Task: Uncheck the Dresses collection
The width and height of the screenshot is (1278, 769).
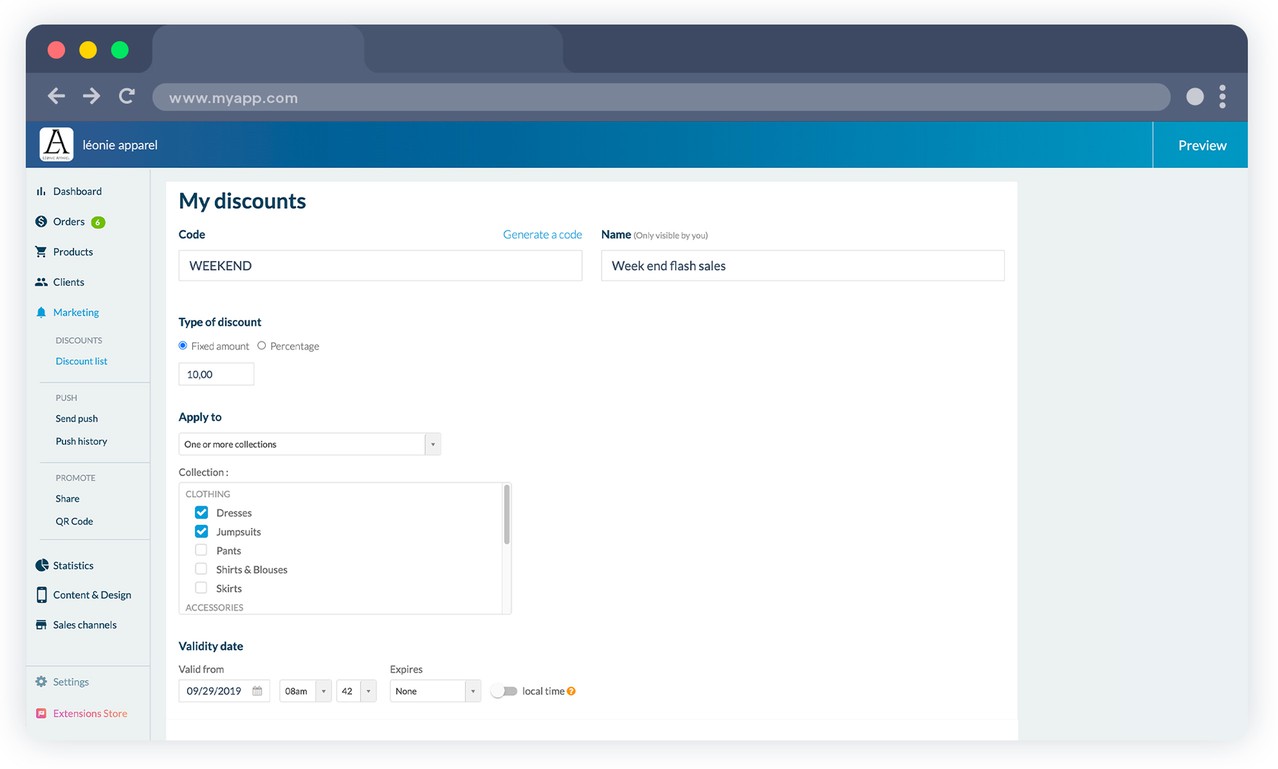Action: pos(201,512)
